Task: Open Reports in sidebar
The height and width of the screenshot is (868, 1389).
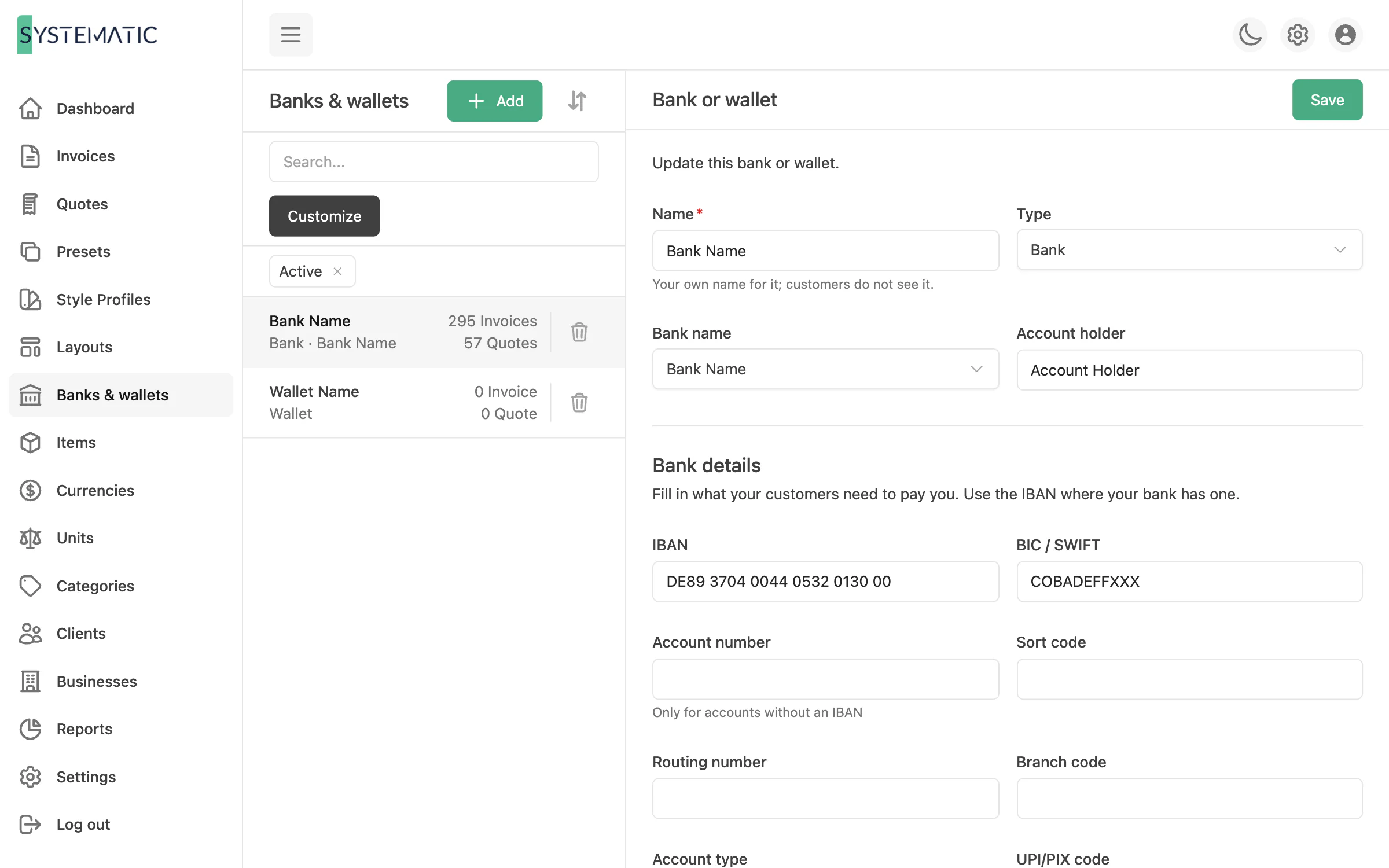Action: [x=120, y=729]
